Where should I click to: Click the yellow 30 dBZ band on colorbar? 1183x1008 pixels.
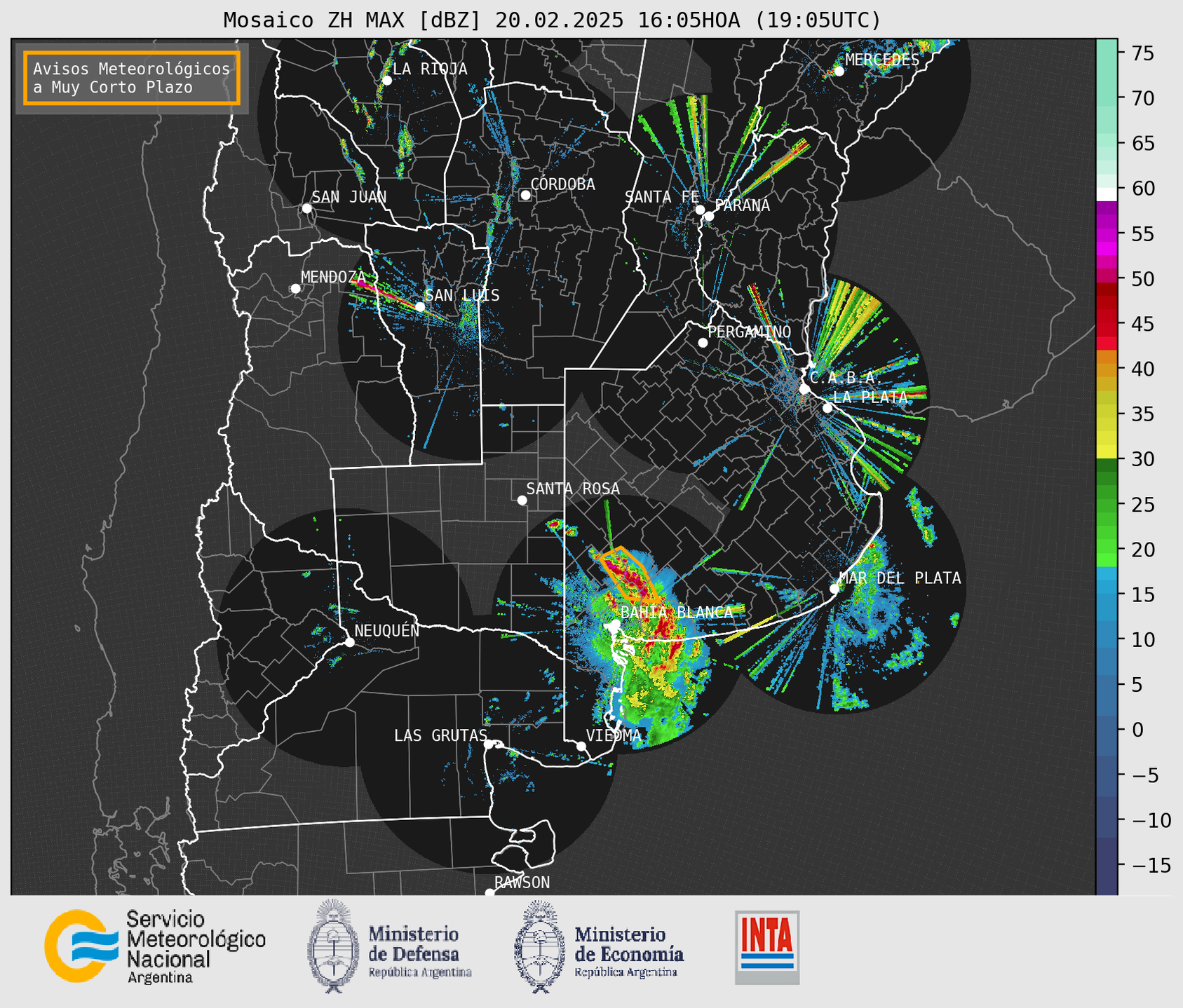(1107, 453)
